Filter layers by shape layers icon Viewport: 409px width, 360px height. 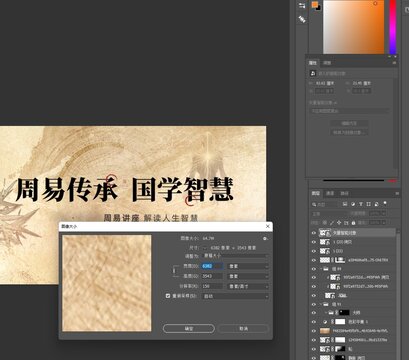click(369, 204)
